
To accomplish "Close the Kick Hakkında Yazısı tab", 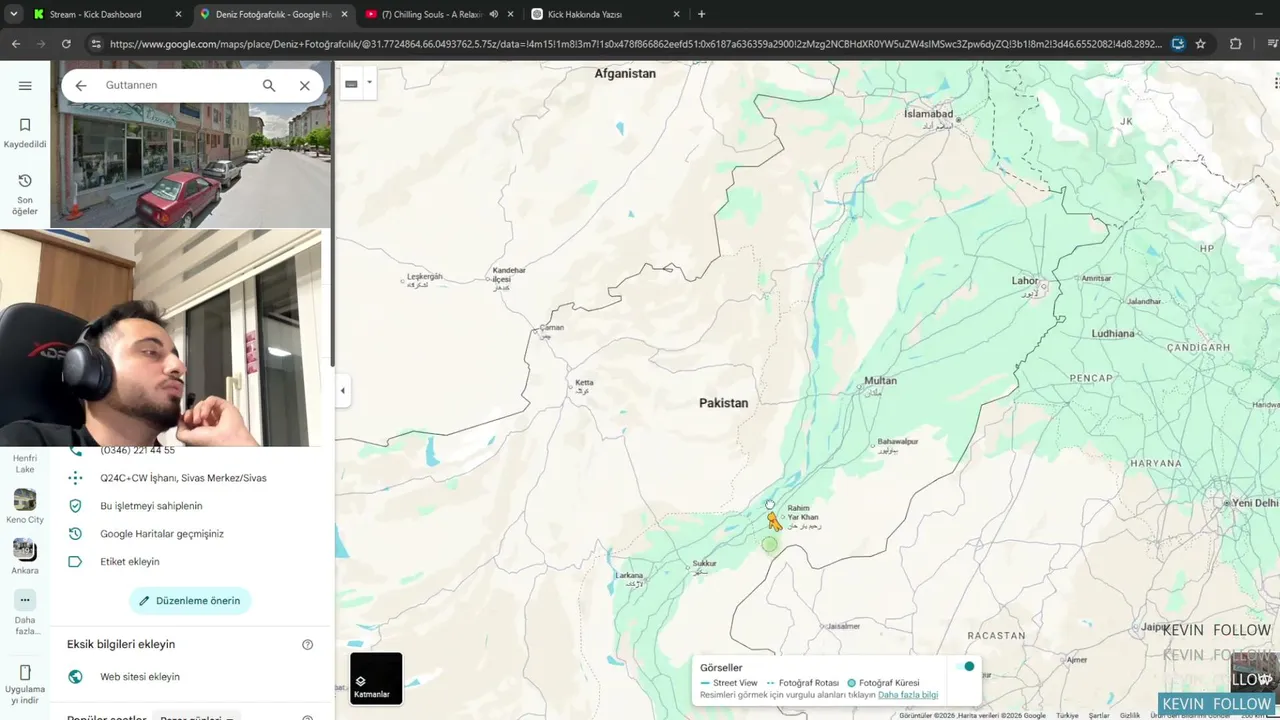I will pyautogui.click(x=676, y=15).
